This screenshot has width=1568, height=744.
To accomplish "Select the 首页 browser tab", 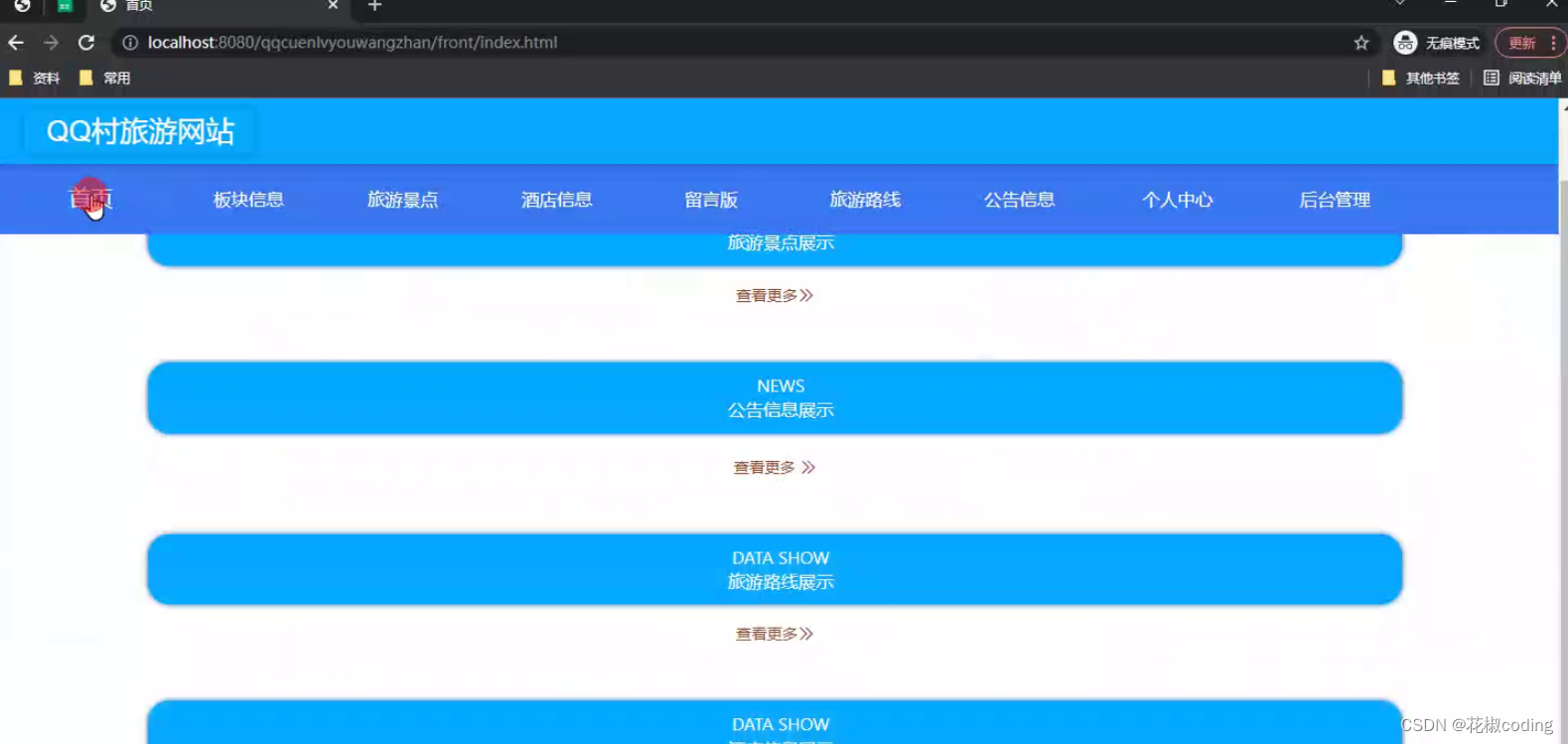I will [x=218, y=6].
